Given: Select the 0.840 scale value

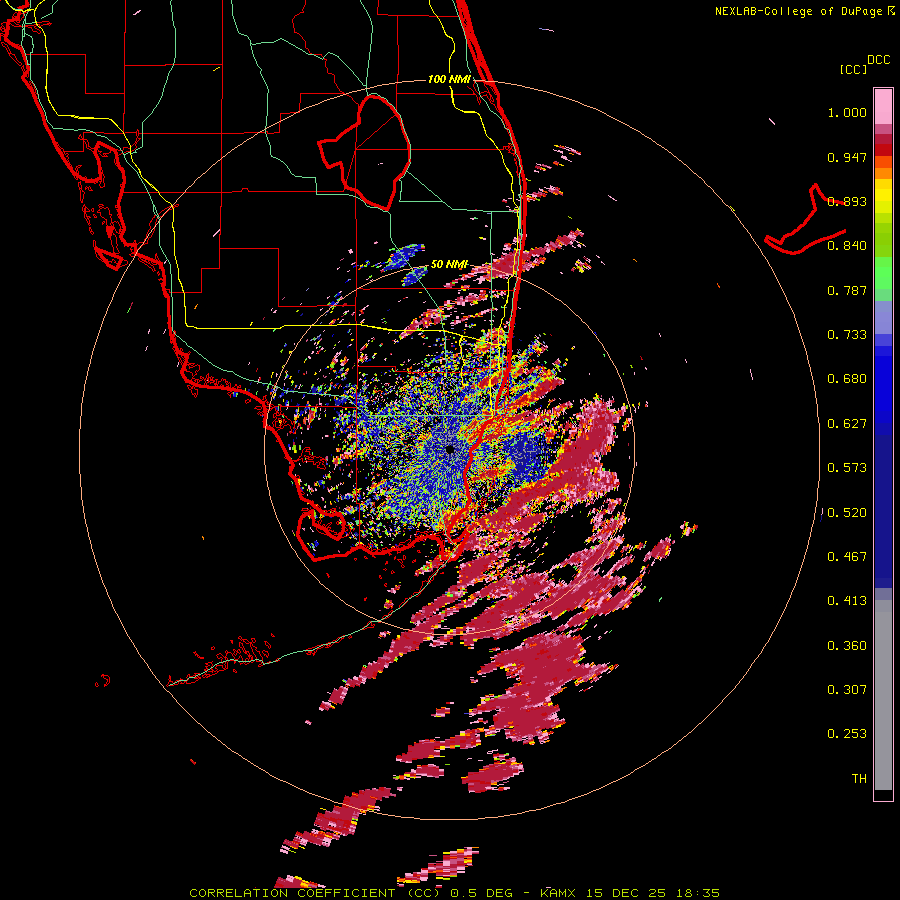Looking at the screenshot, I should point(847,246).
